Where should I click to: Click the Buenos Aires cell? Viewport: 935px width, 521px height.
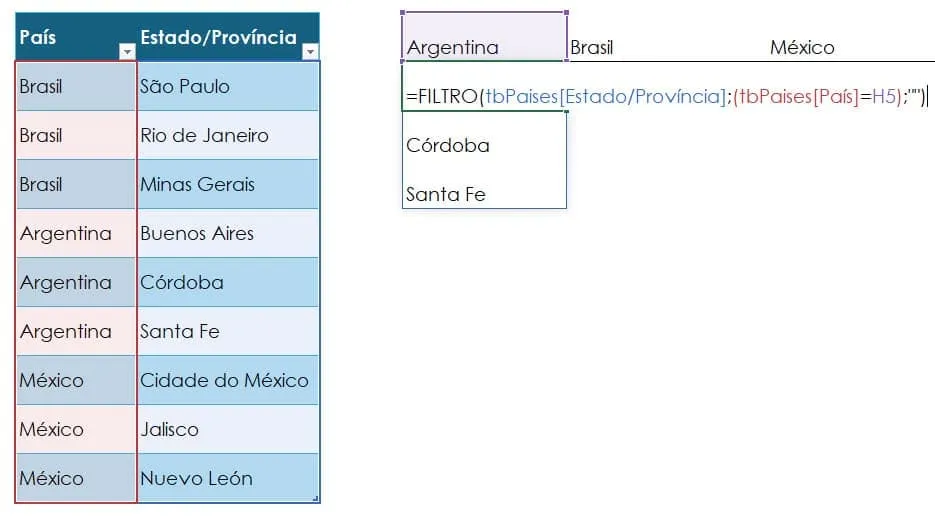(x=228, y=233)
